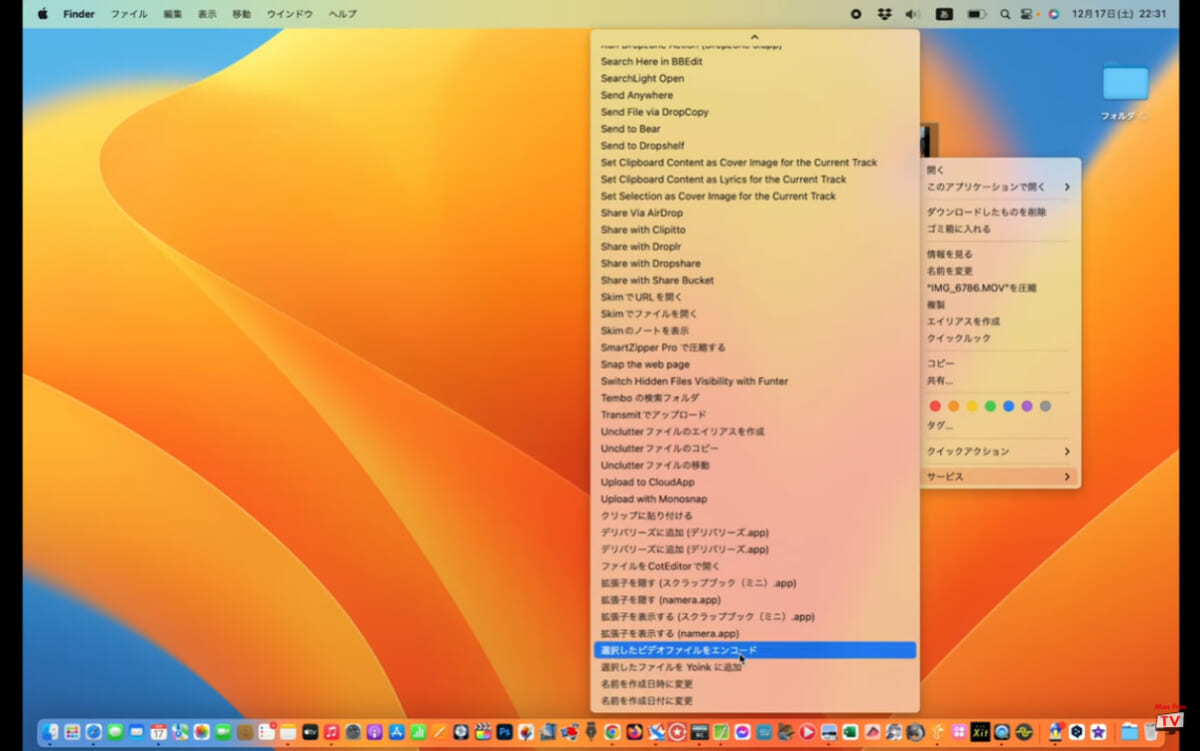Open the 表示 menu in menu bar

tap(207, 14)
